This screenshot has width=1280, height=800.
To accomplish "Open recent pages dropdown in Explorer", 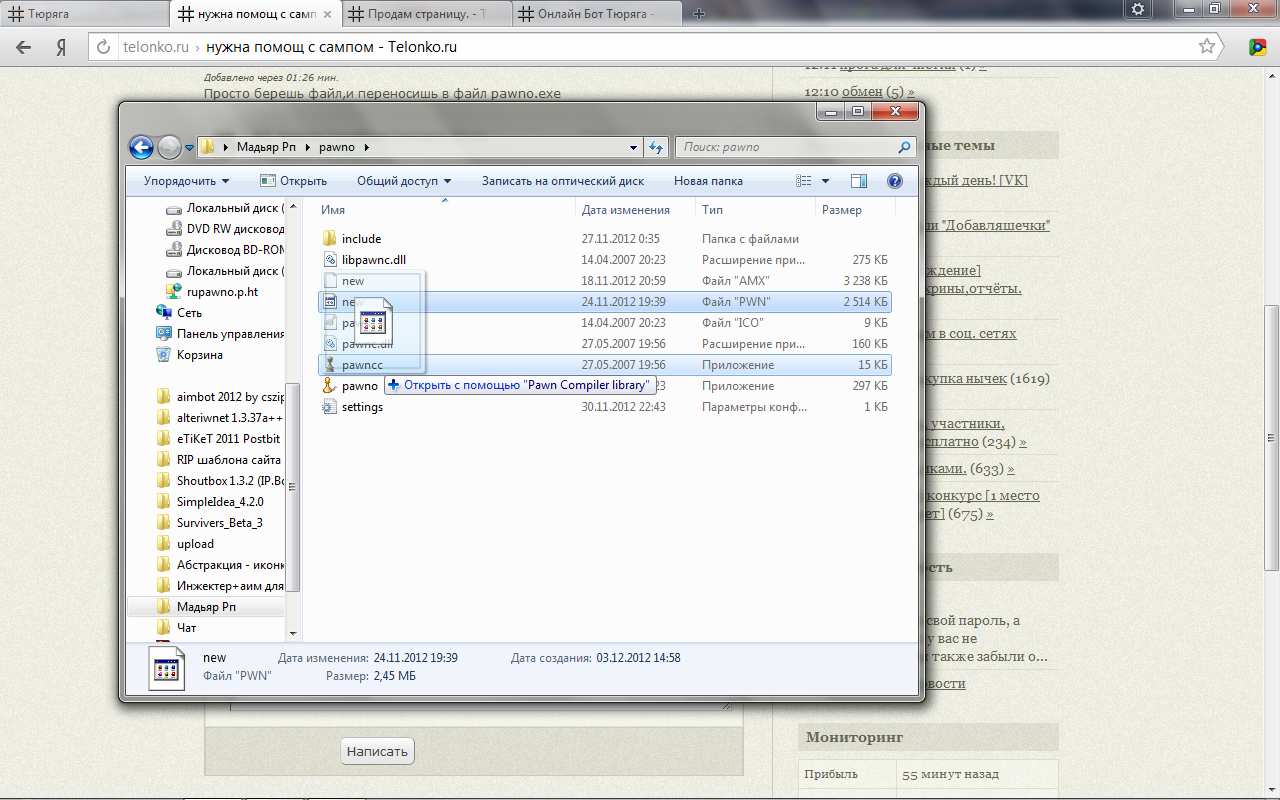I will point(189,148).
